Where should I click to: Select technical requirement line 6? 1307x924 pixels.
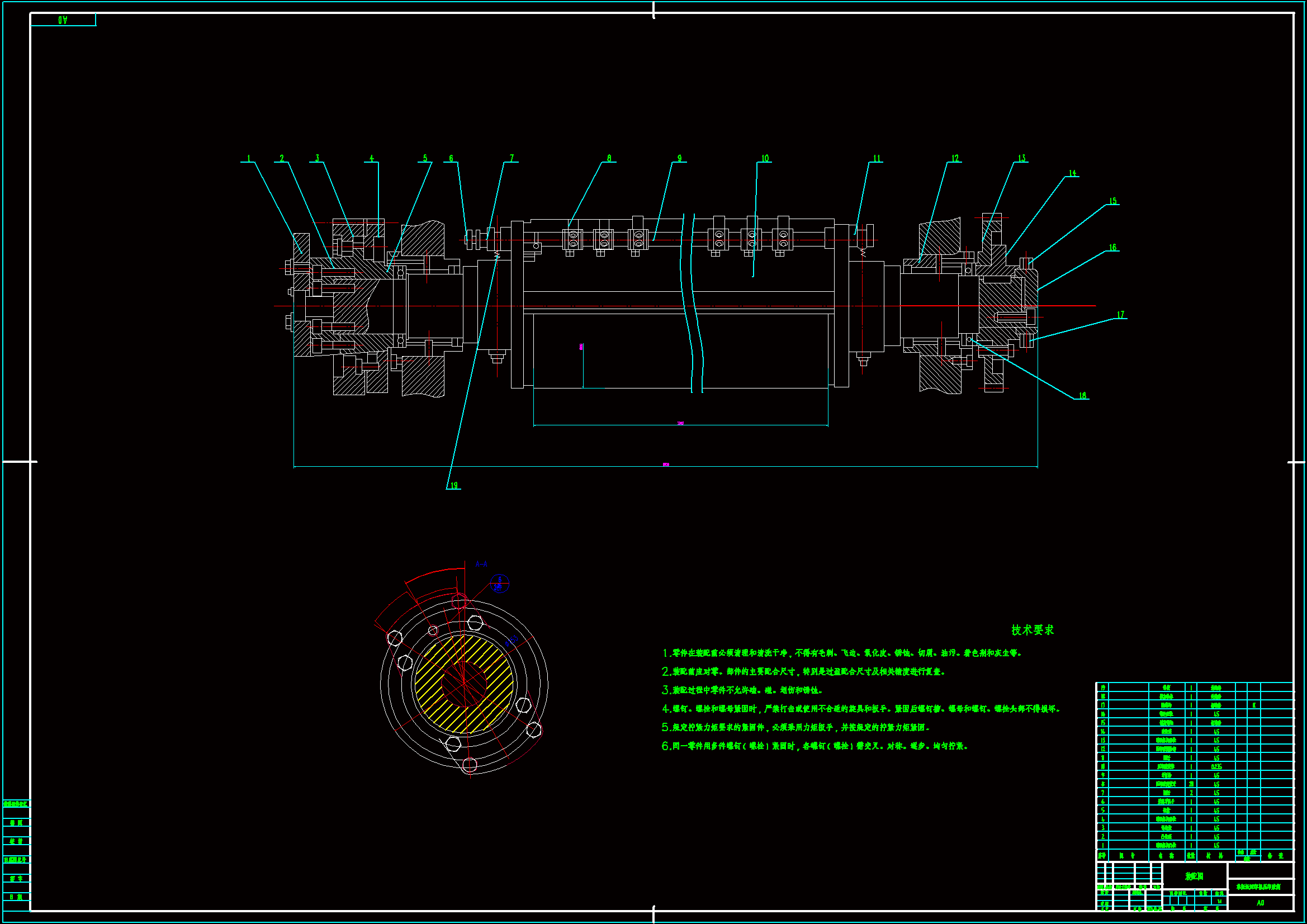[x=814, y=746]
